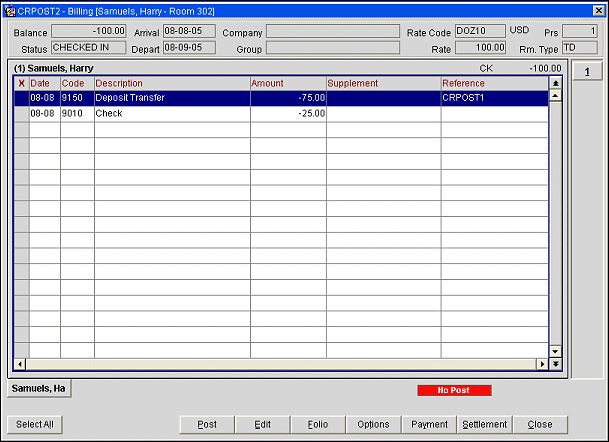Switch to folio window tab 1
609x442 pixels.
point(586,70)
